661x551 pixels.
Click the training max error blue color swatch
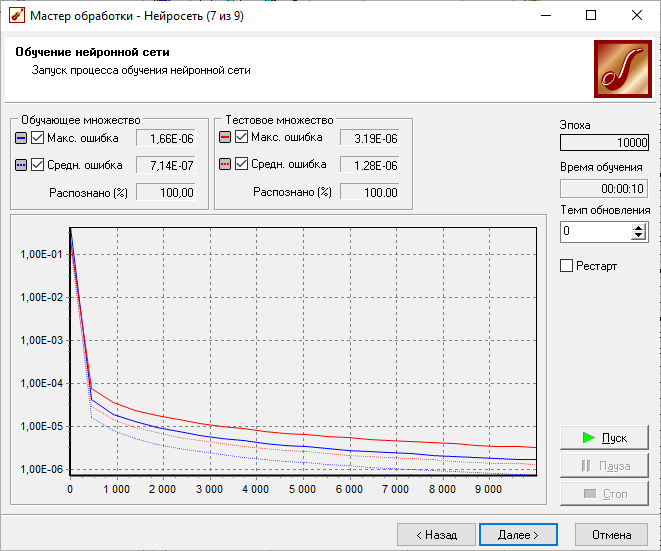(x=21, y=138)
